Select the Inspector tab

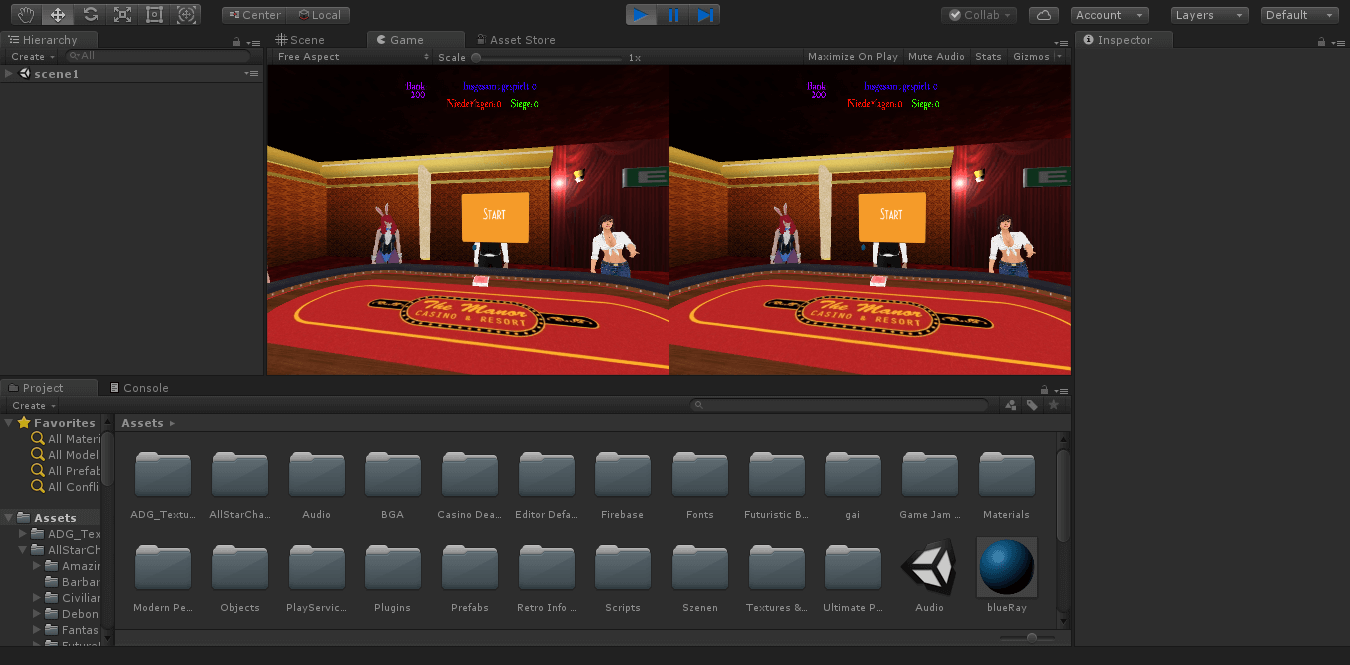[1125, 40]
